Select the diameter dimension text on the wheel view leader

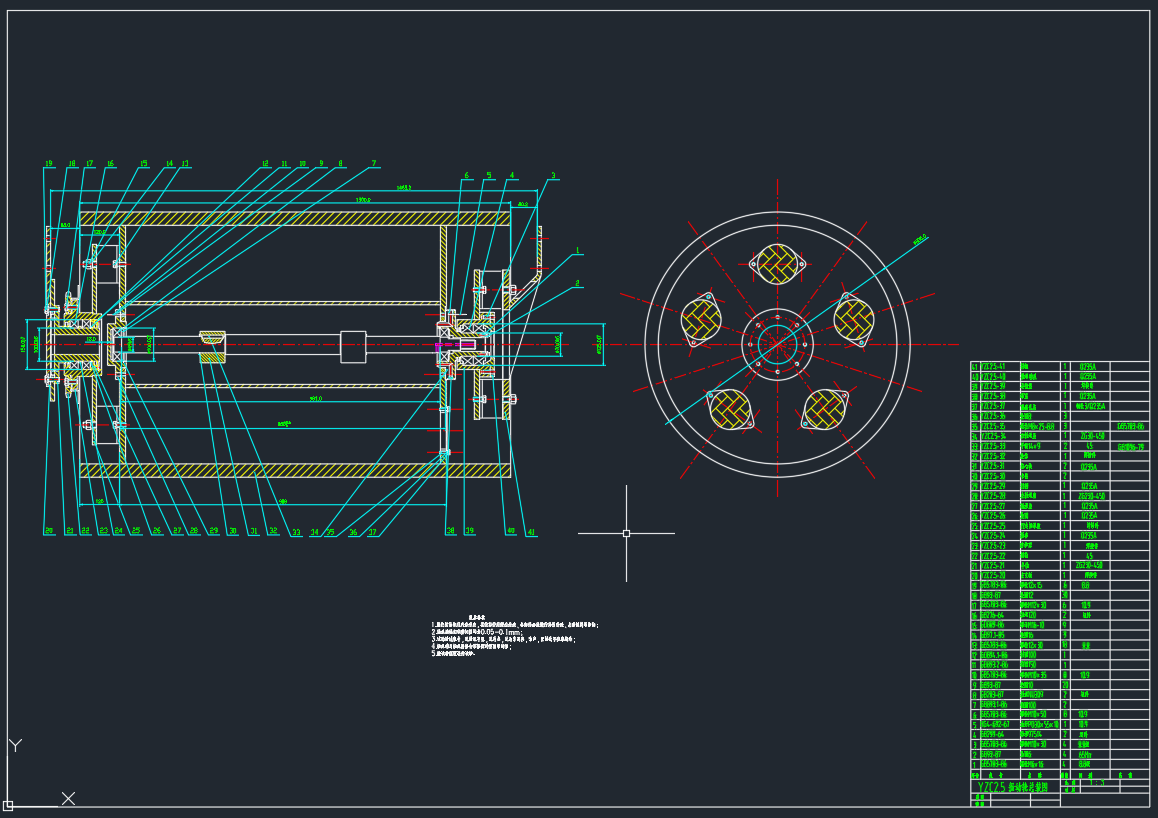(x=919, y=239)
